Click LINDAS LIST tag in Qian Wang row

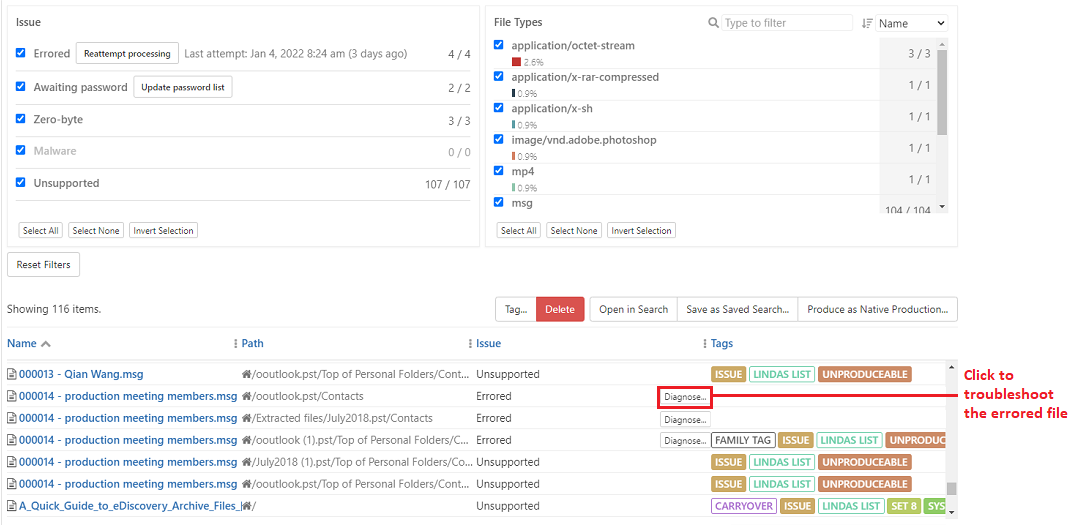782,374
